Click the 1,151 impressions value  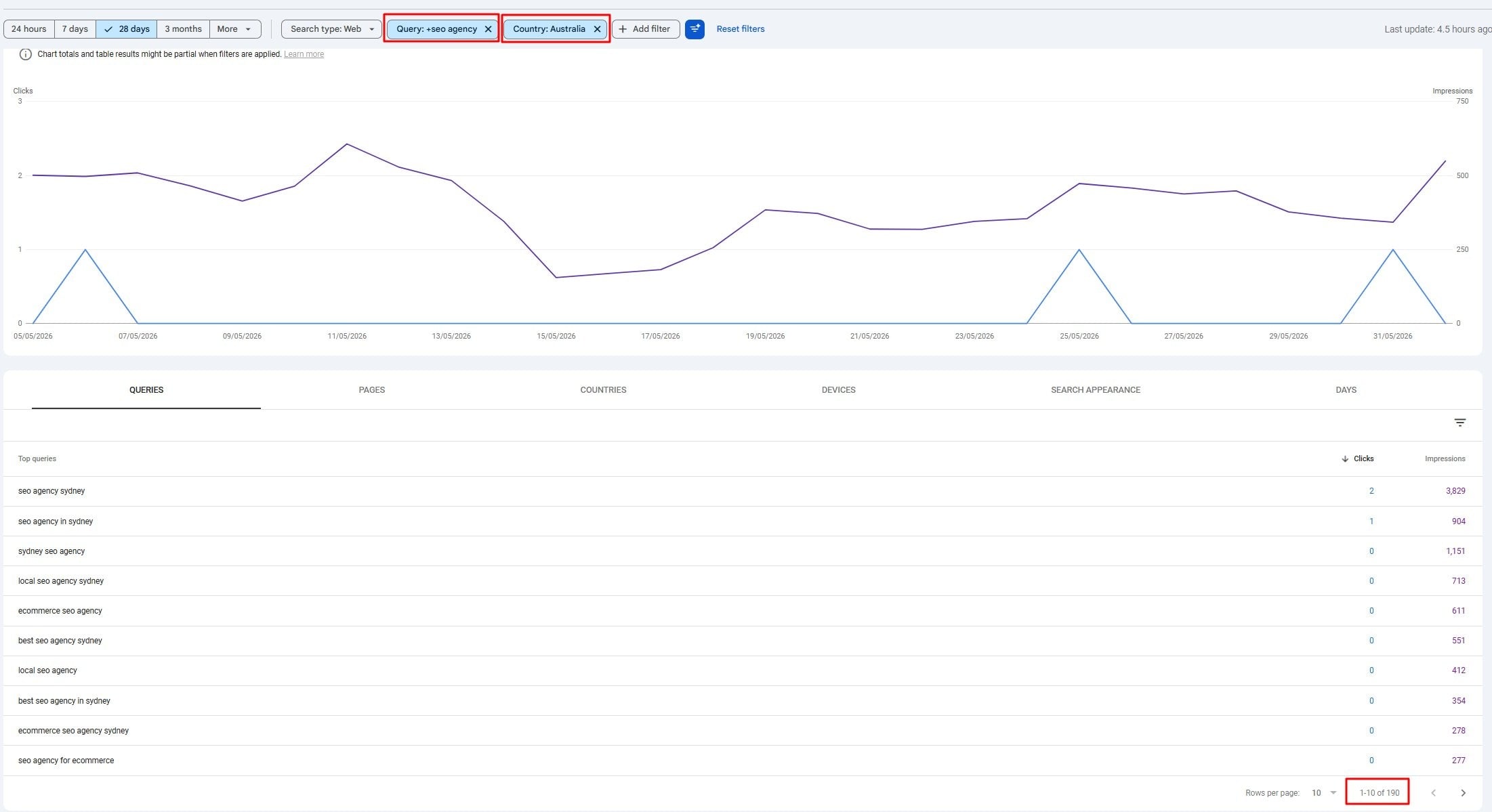coord(1455,551)
